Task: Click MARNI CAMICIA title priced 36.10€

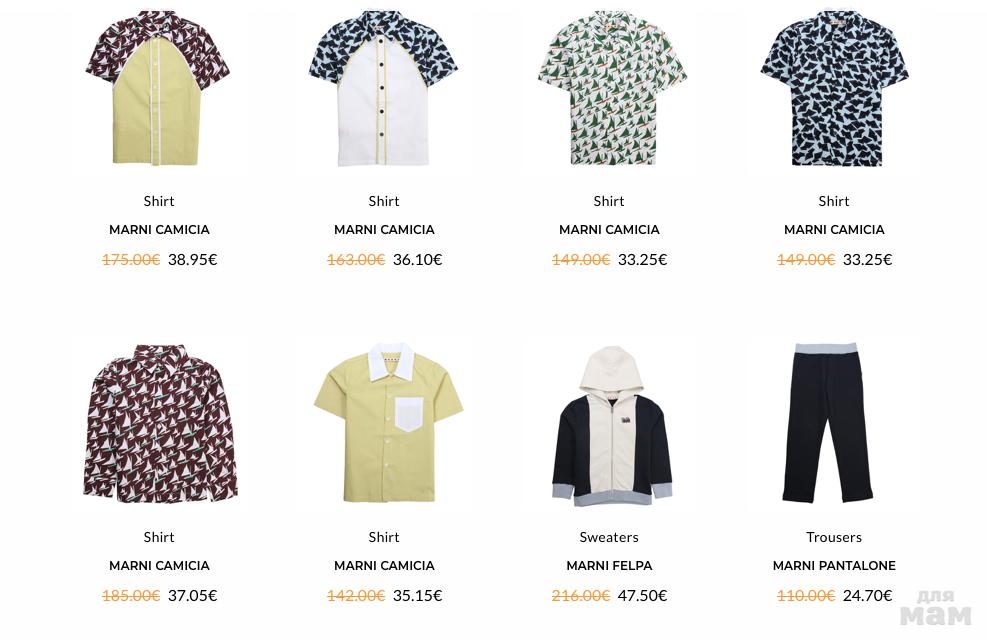Action: click(384, 230)
